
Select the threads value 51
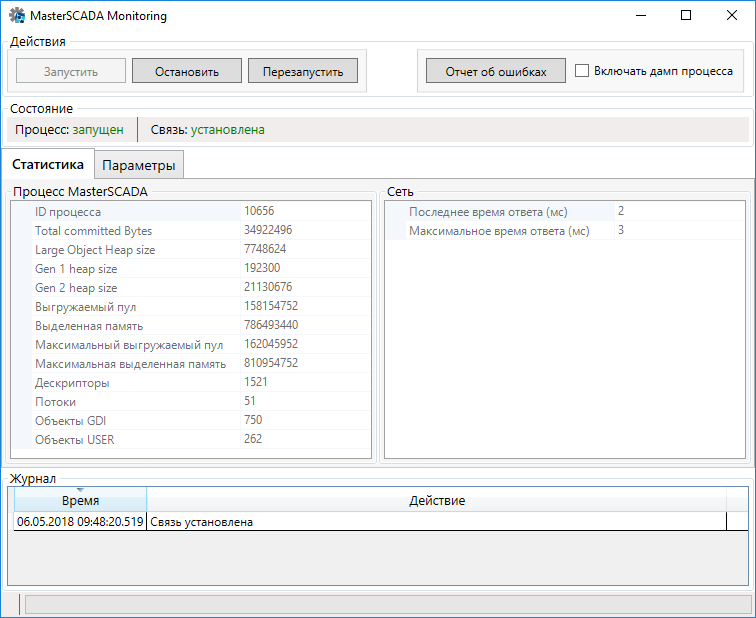(x=250, y=401)
